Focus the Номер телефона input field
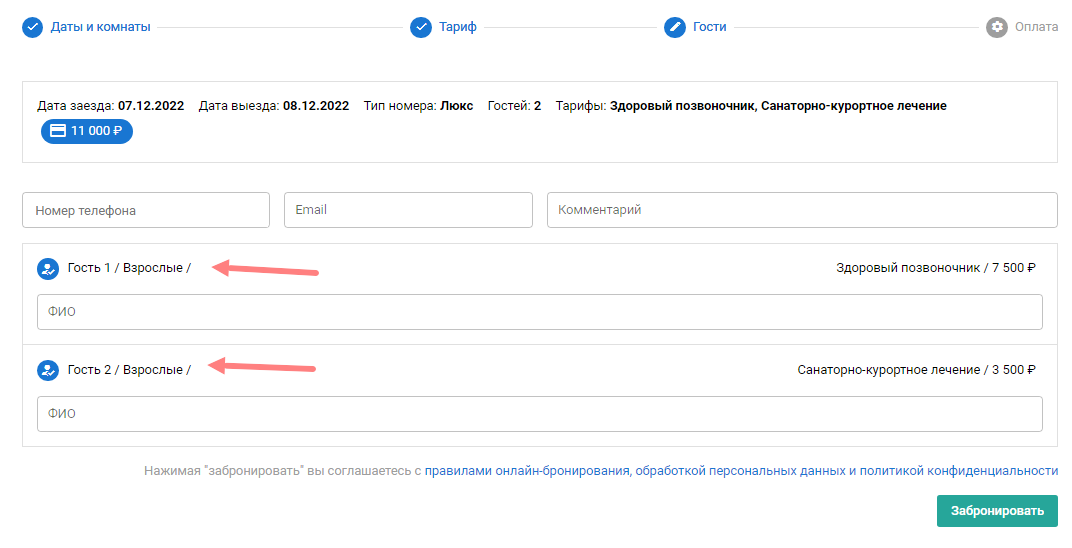 [x=146, y=211]
